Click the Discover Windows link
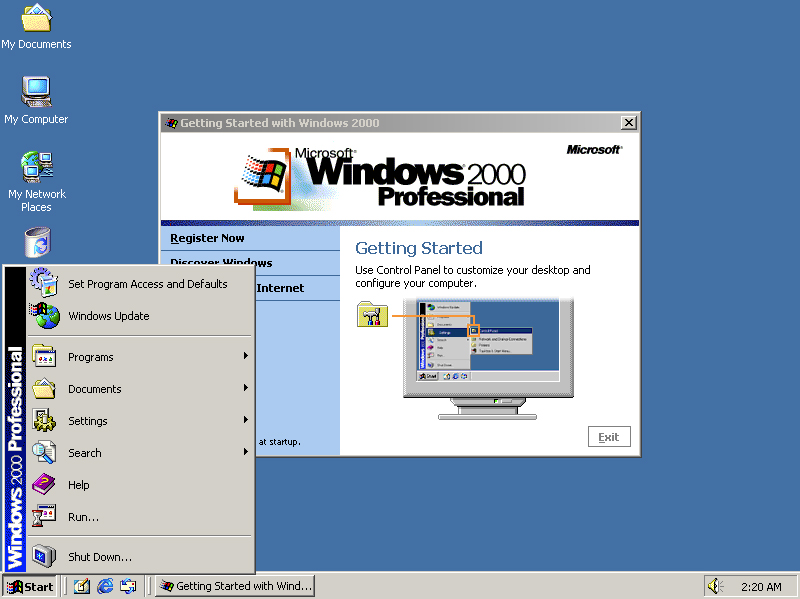This screenshot has width=800, height=599. click(221, 262)
